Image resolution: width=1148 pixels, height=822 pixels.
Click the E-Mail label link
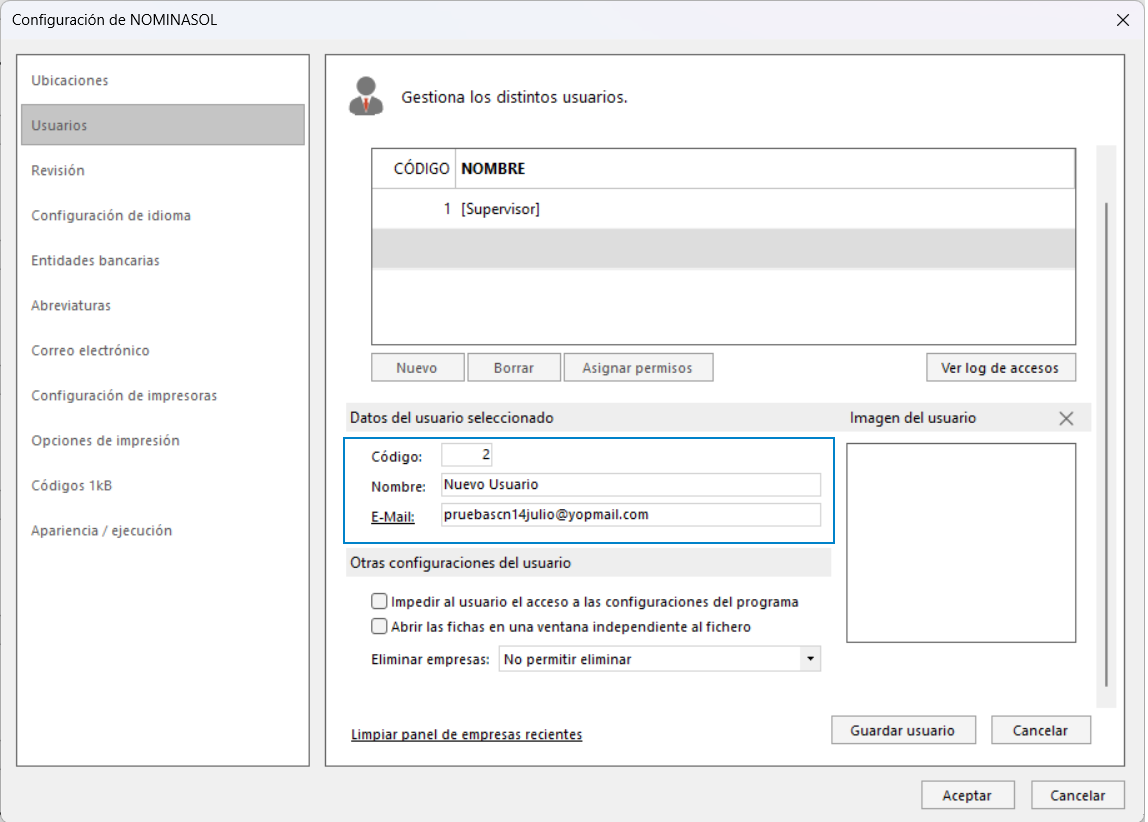(x=392, y=517)
